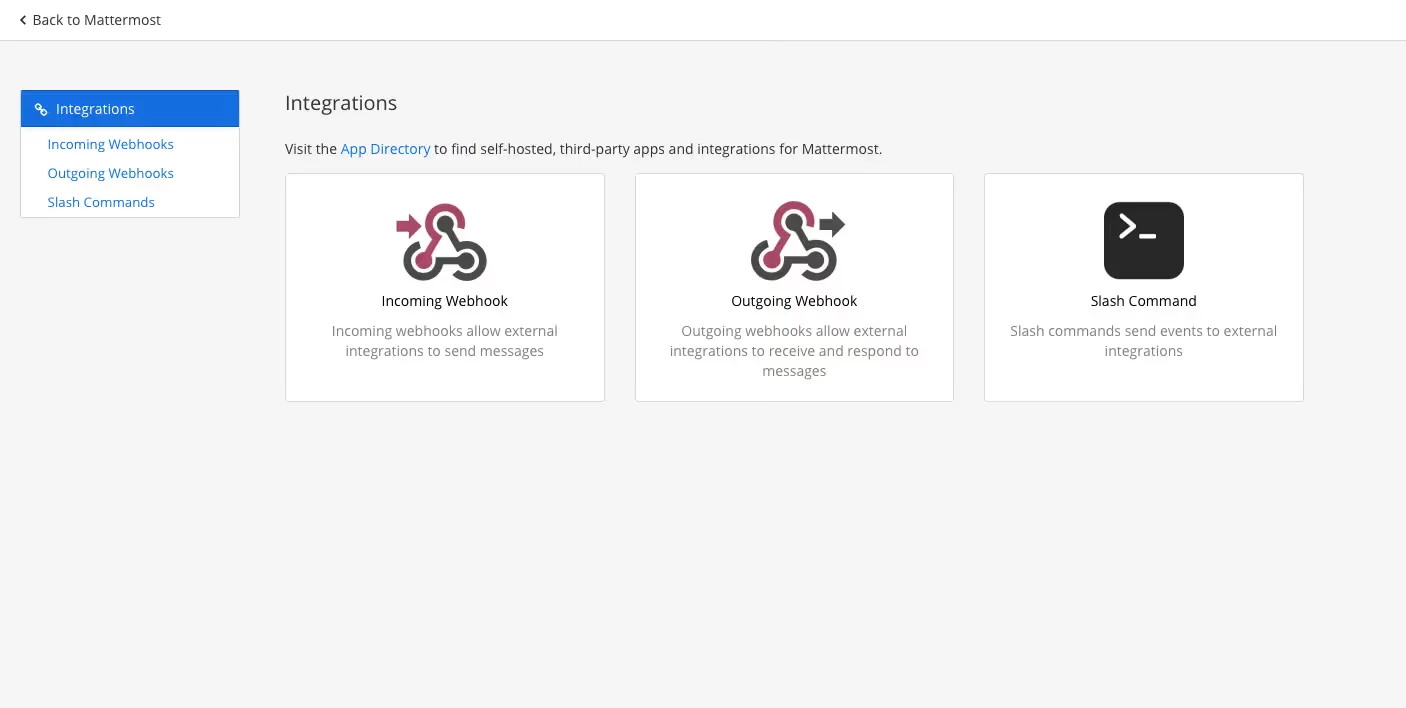This screenshot has height=708, width=1406.
Task: Click the Incoming Webhook card title
Action: [444, 301]
